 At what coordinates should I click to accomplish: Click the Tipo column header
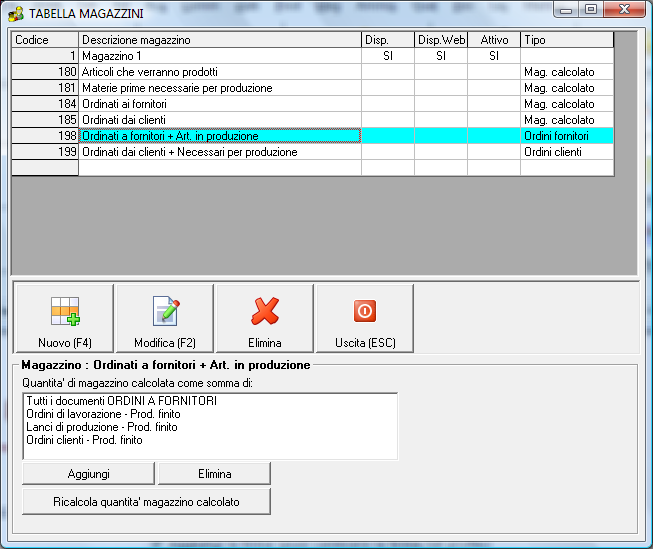pyautogui.click(x=567, y=40)
